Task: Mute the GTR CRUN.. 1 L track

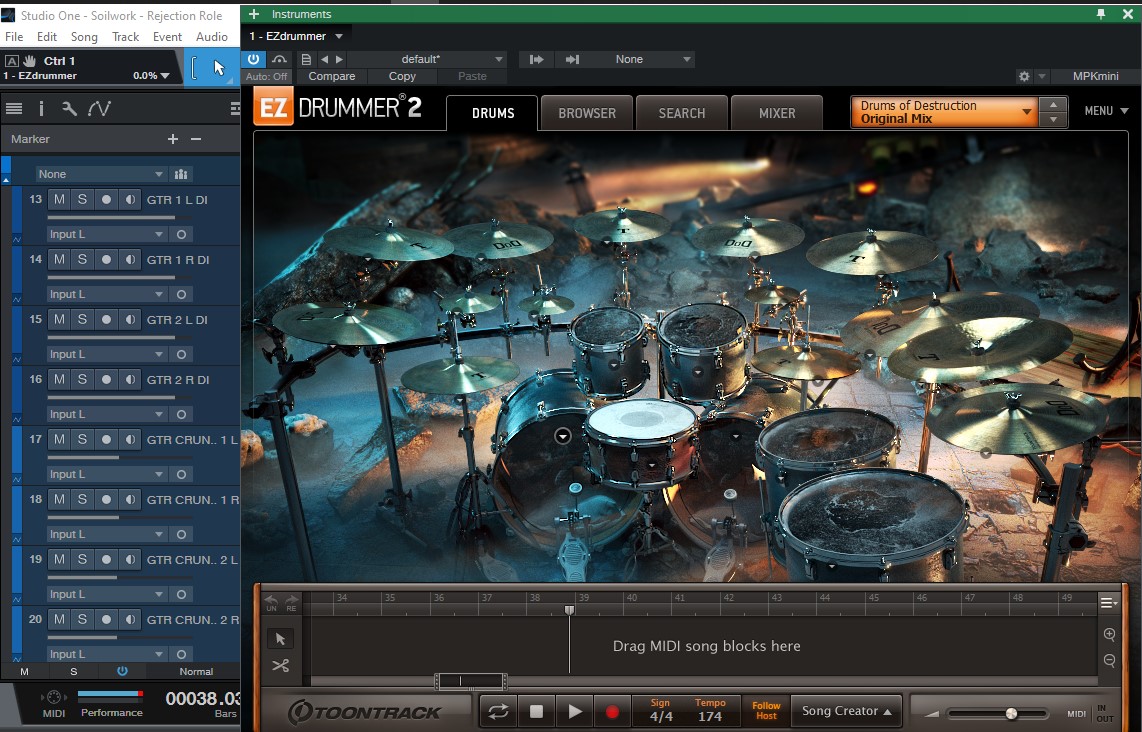Action: [60, 439]
